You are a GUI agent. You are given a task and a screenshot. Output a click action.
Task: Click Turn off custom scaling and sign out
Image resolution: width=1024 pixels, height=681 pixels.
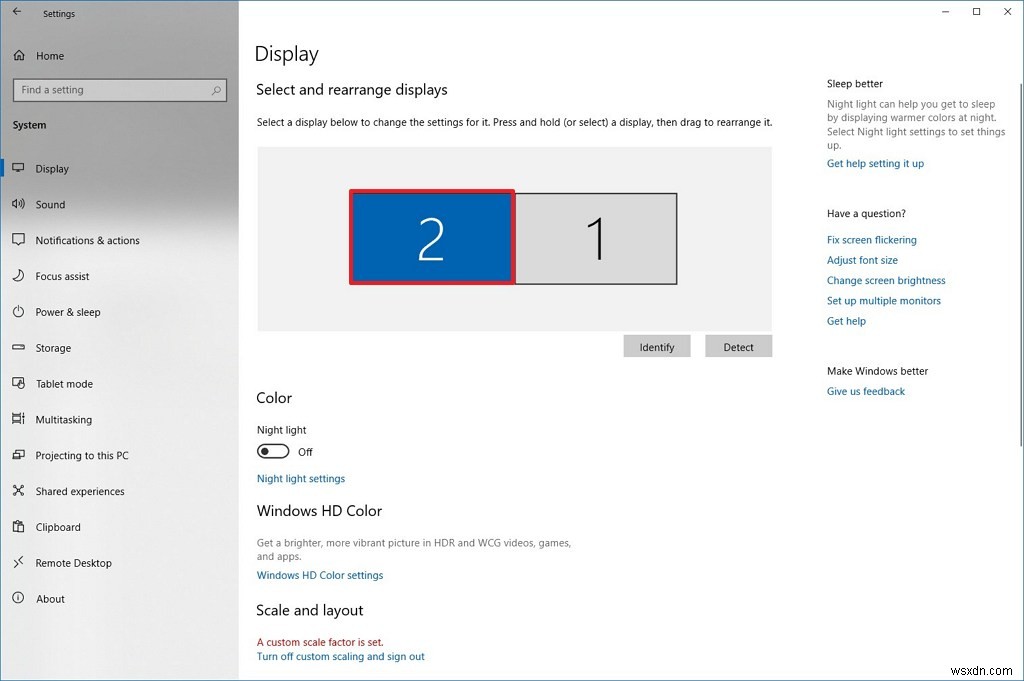[340, 656]
